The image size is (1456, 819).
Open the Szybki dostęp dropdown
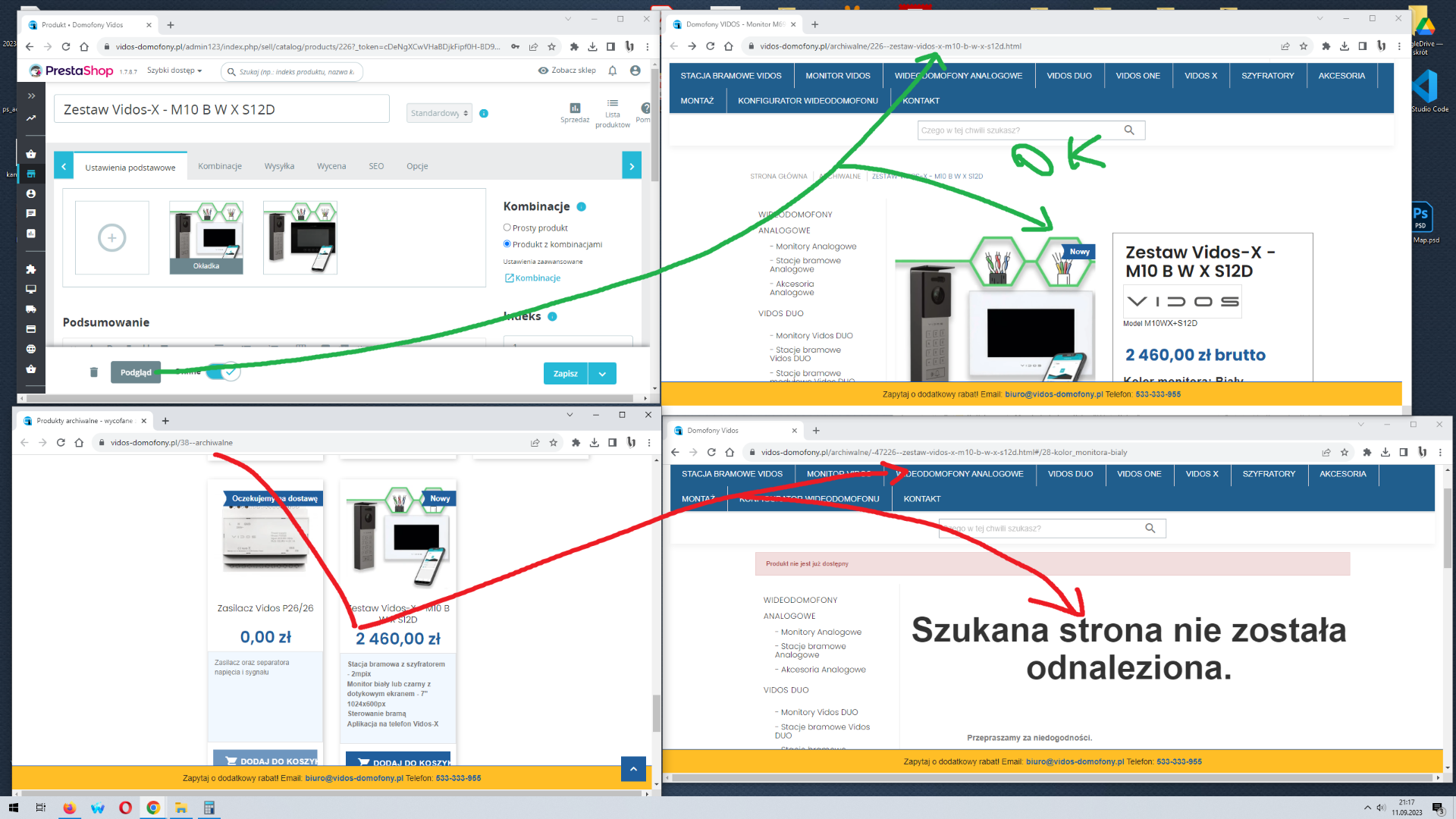(174, 71)
